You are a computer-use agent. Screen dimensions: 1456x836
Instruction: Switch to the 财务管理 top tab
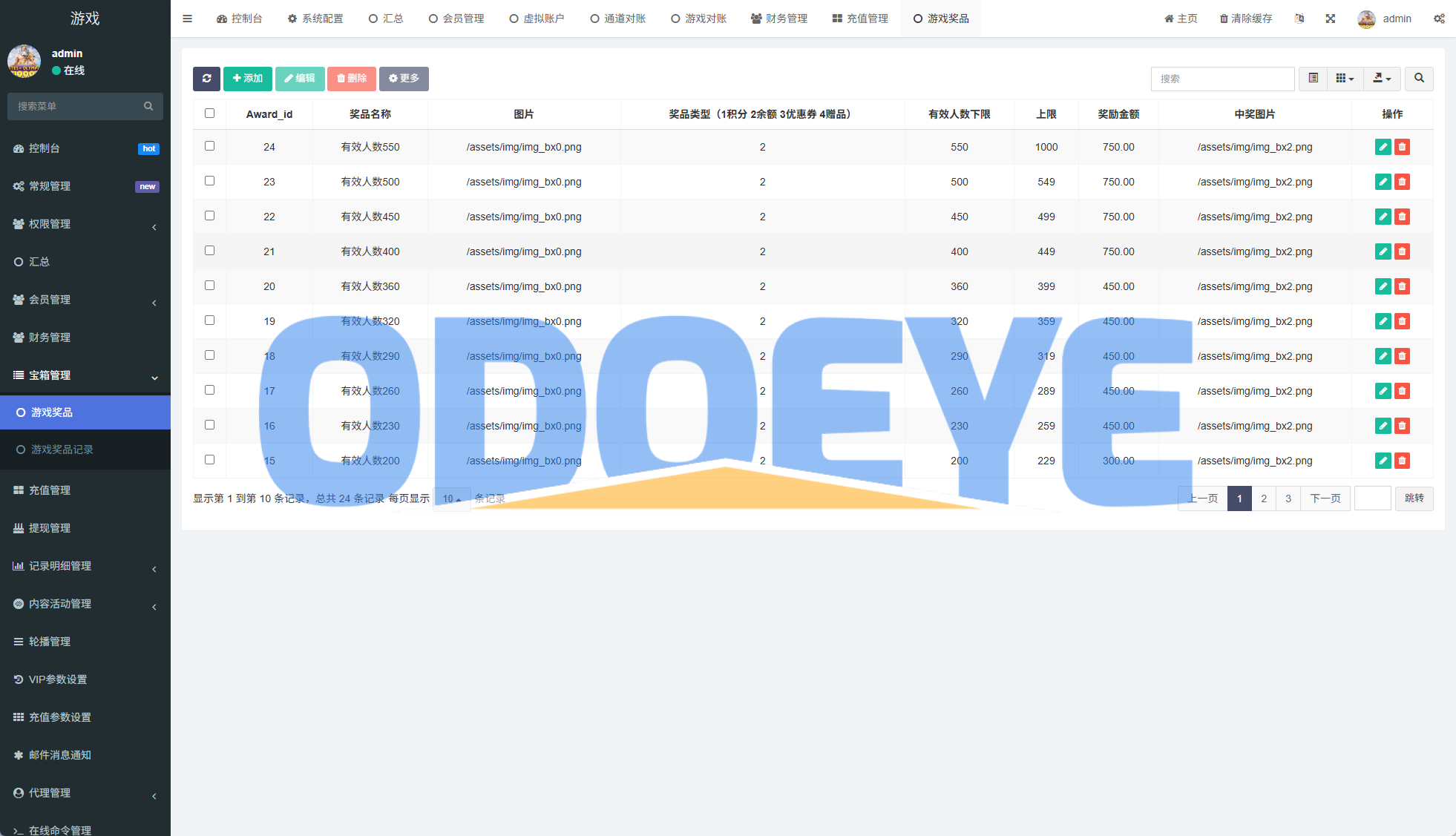click(778, 19)
